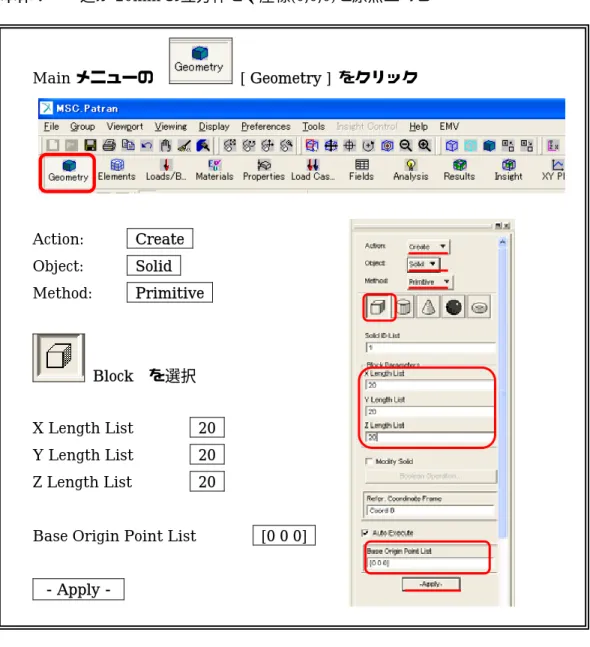This screenshot has width=590, height=647.
Task: Open the Elements application form
Action: point(117,171)
